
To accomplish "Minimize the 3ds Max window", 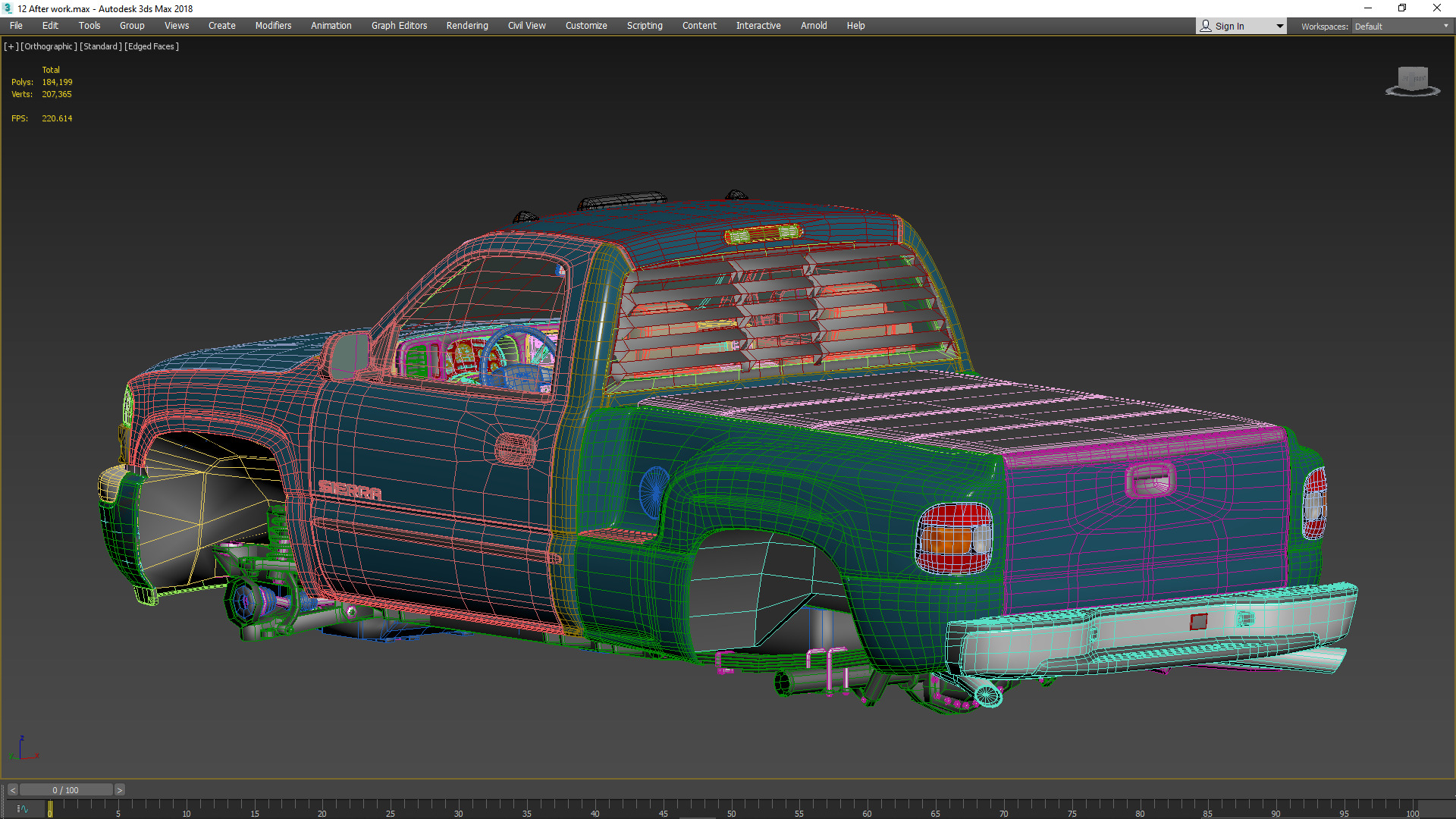I will 1367,8.
